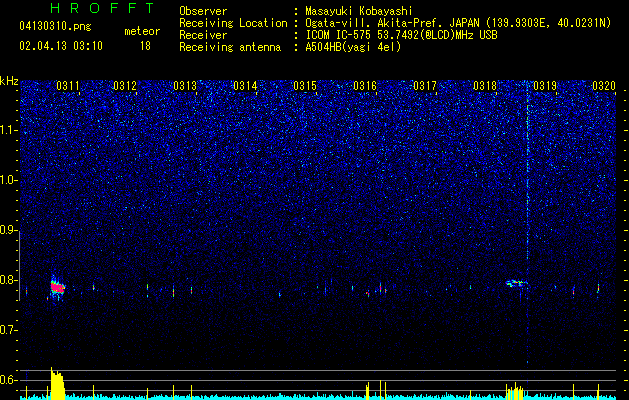Click the yellow intensity spikes cluster near 0316

click(376, 390)
